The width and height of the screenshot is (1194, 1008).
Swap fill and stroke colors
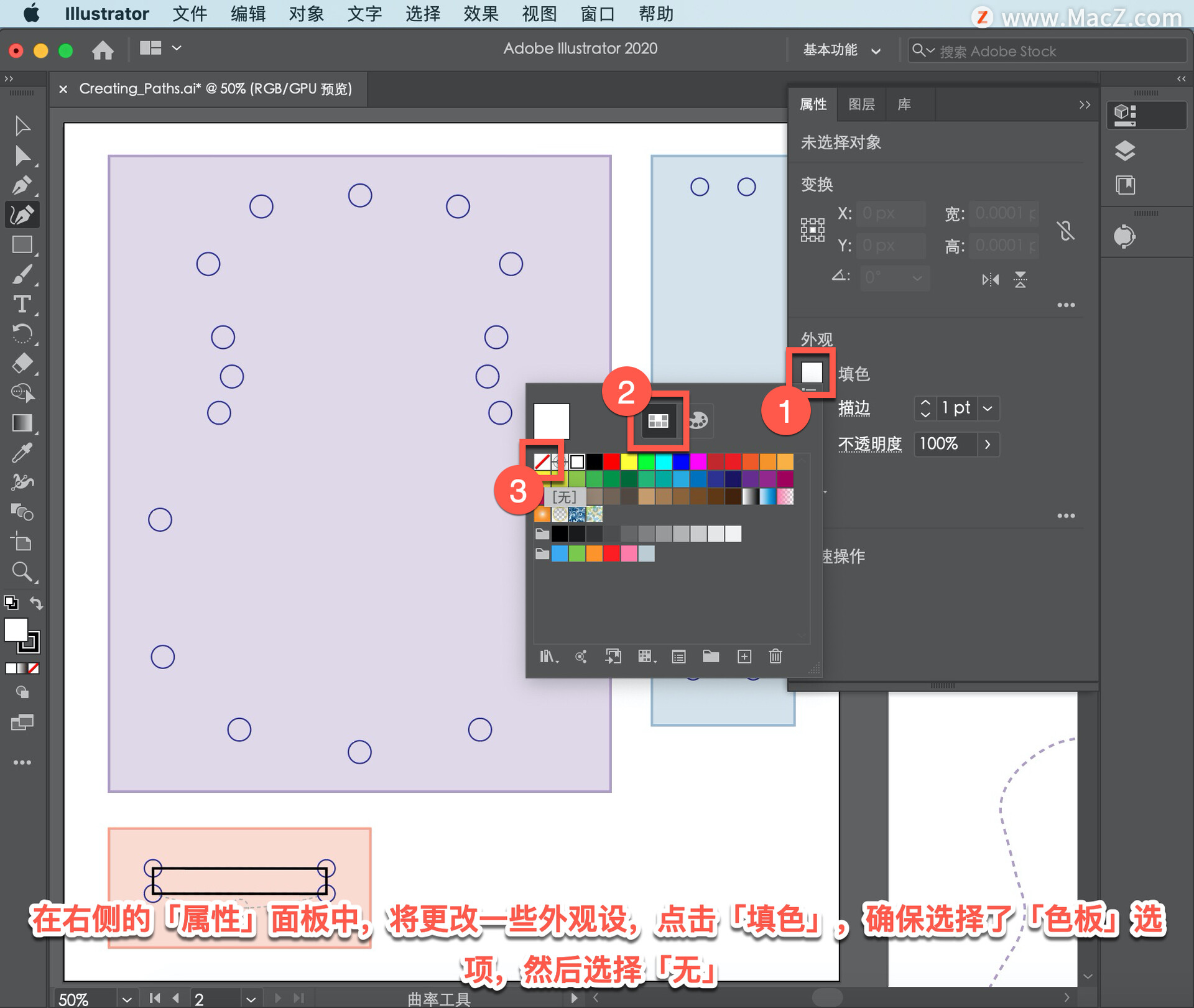pyautogui.click(x=37, y=603)
